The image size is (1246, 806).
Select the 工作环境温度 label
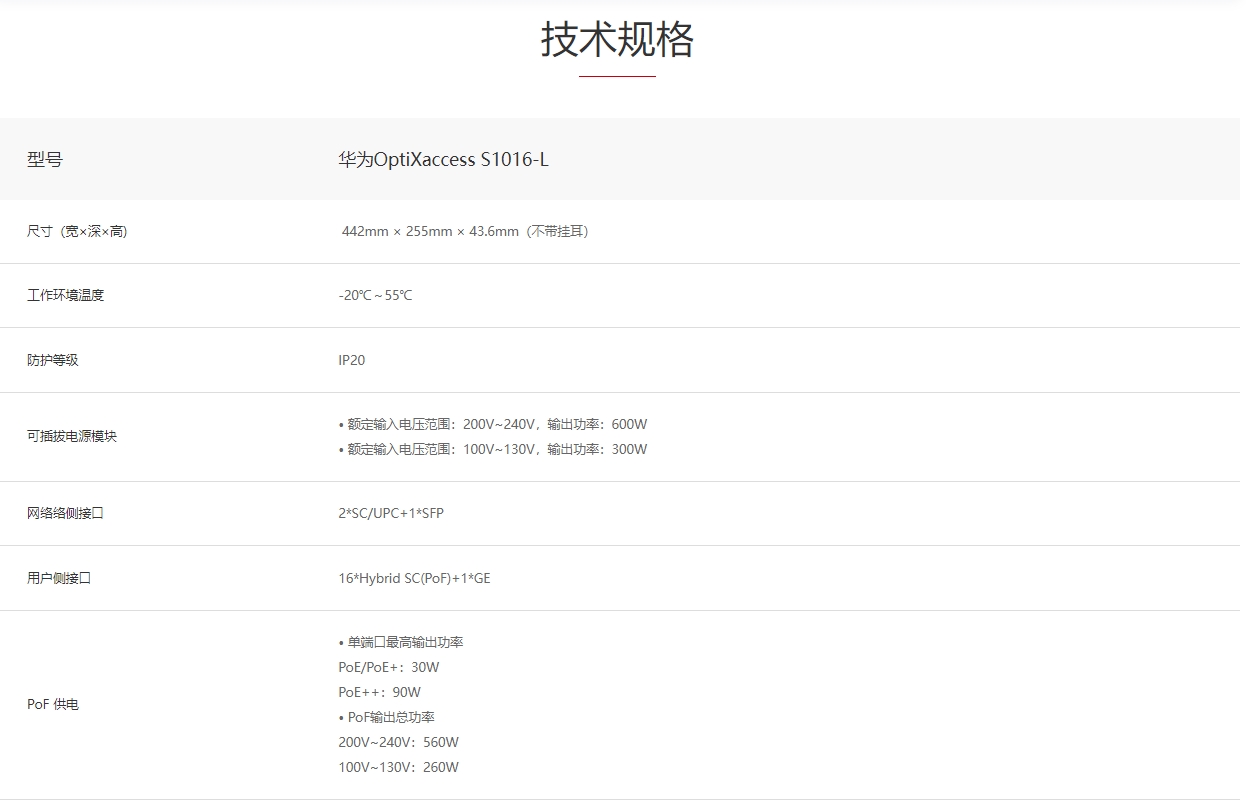pos(65,295)
